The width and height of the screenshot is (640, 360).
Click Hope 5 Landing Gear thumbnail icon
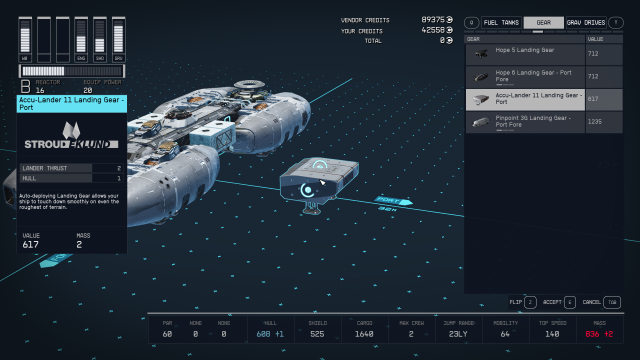(482, 53)
